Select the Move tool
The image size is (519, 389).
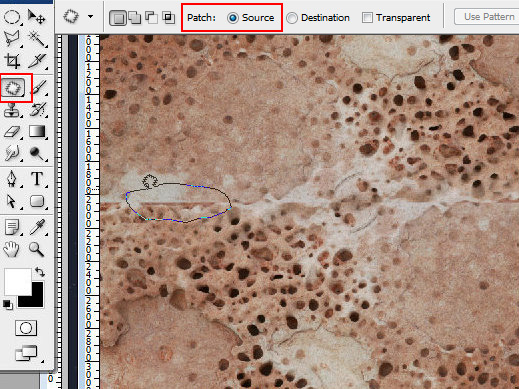(x=37, y=17)
